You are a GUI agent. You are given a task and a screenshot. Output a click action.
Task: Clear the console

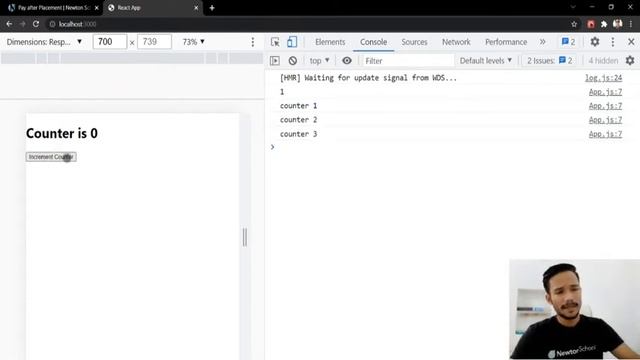pos(293,61)
